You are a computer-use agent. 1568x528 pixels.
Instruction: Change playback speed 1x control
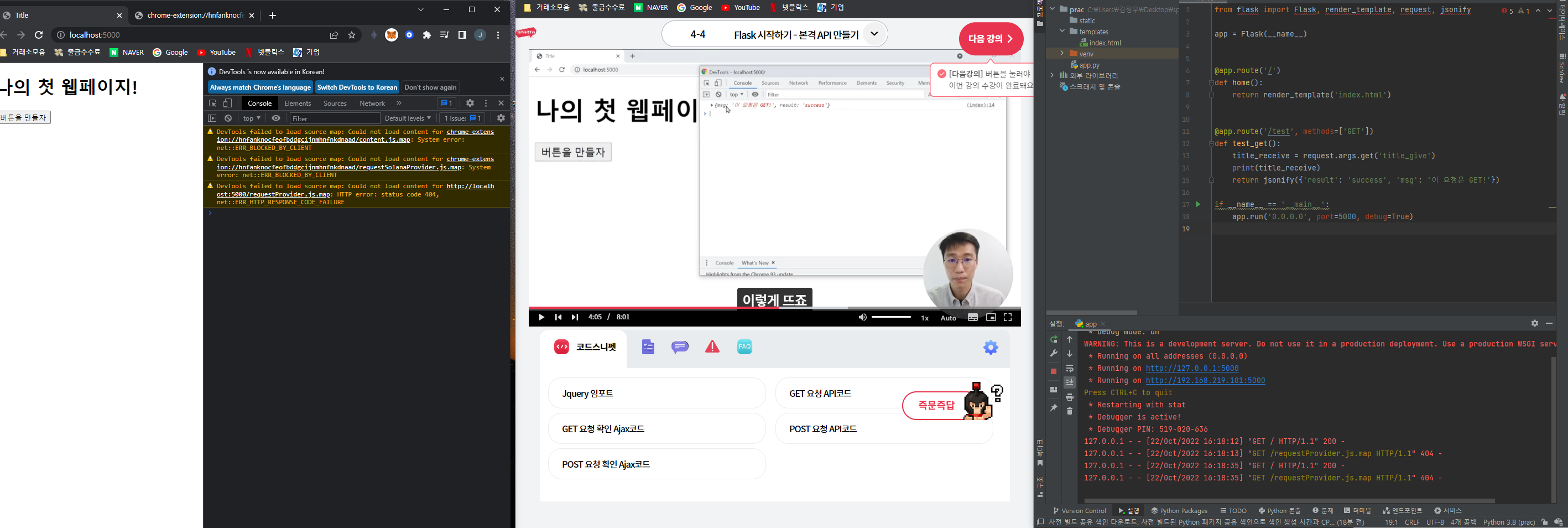coord(925,318)
